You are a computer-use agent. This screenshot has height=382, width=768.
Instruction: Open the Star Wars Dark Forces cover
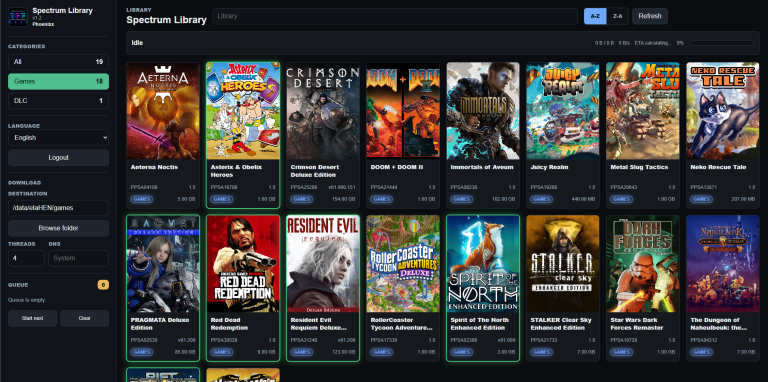pos(643,264)
